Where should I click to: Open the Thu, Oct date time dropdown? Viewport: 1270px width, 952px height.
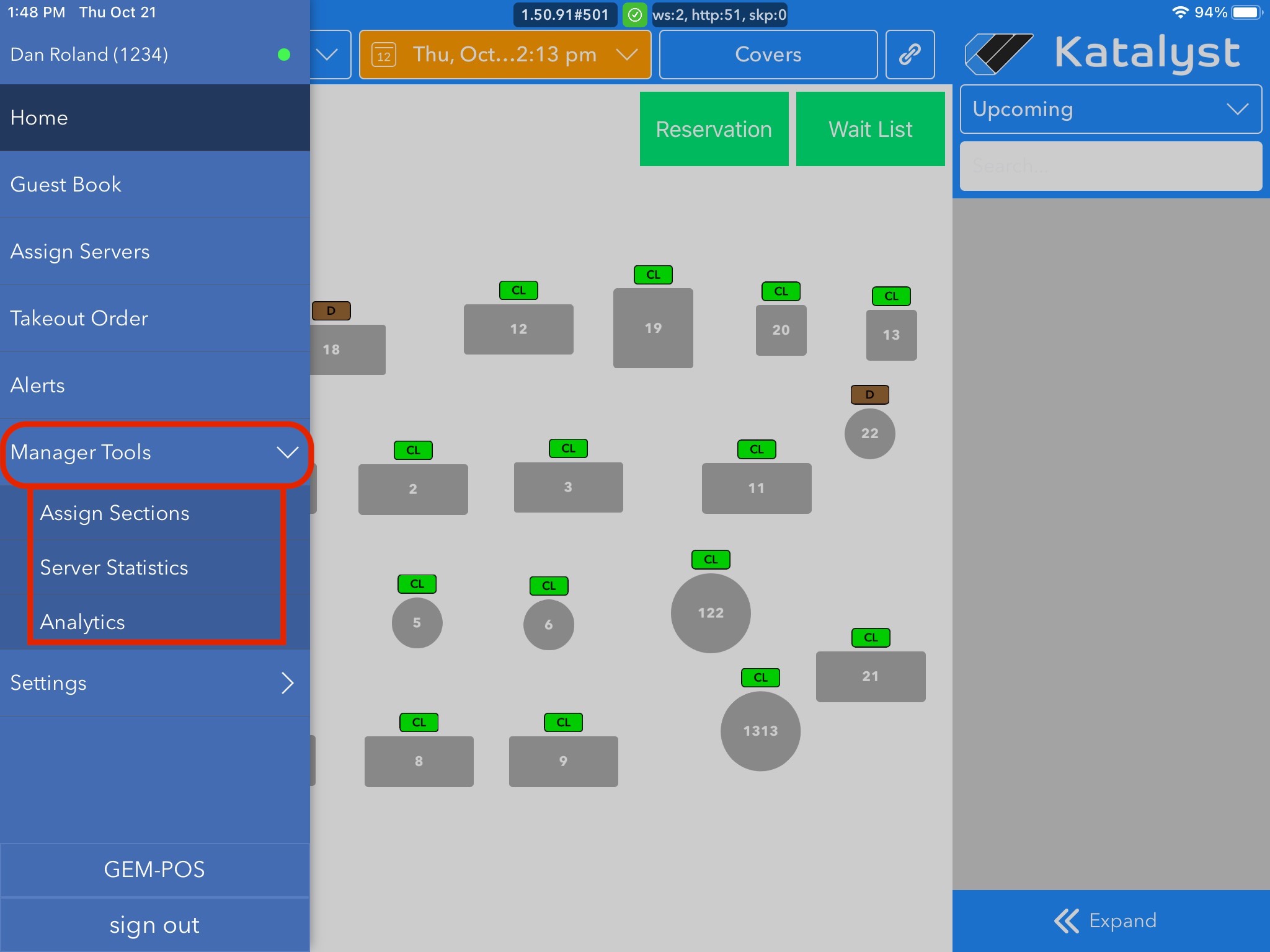[505, 55]
